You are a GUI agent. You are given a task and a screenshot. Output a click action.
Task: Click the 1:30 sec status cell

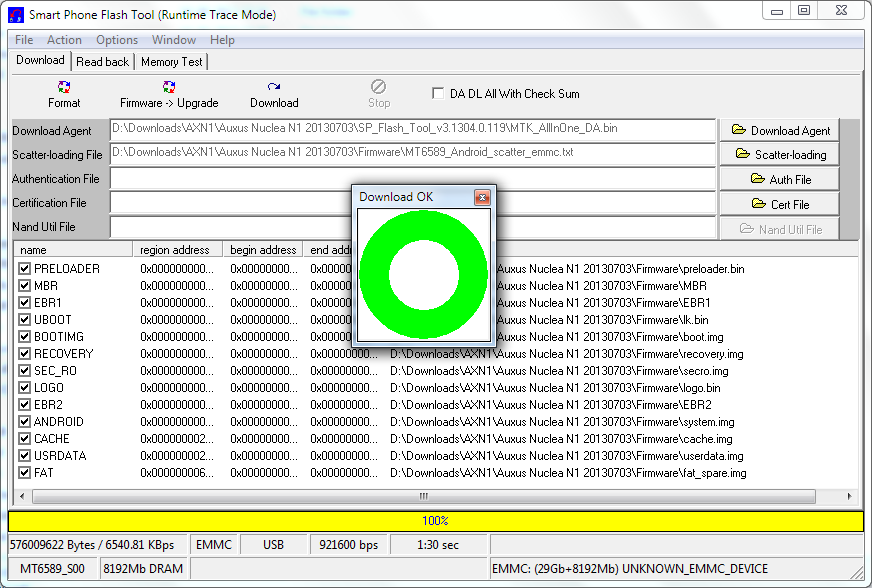coord(438,545)
